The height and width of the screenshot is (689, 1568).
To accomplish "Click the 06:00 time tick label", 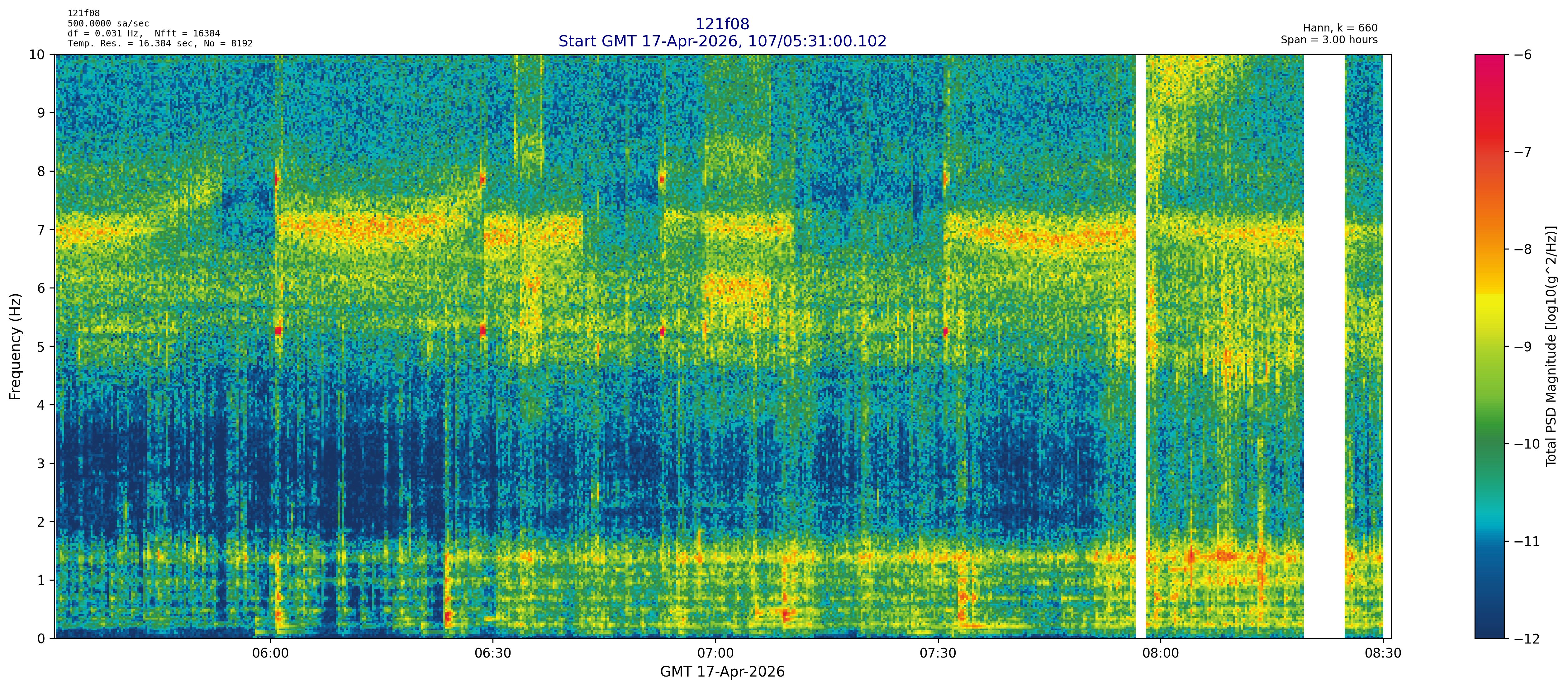I will pyautogui.click(x=270, y=654).
